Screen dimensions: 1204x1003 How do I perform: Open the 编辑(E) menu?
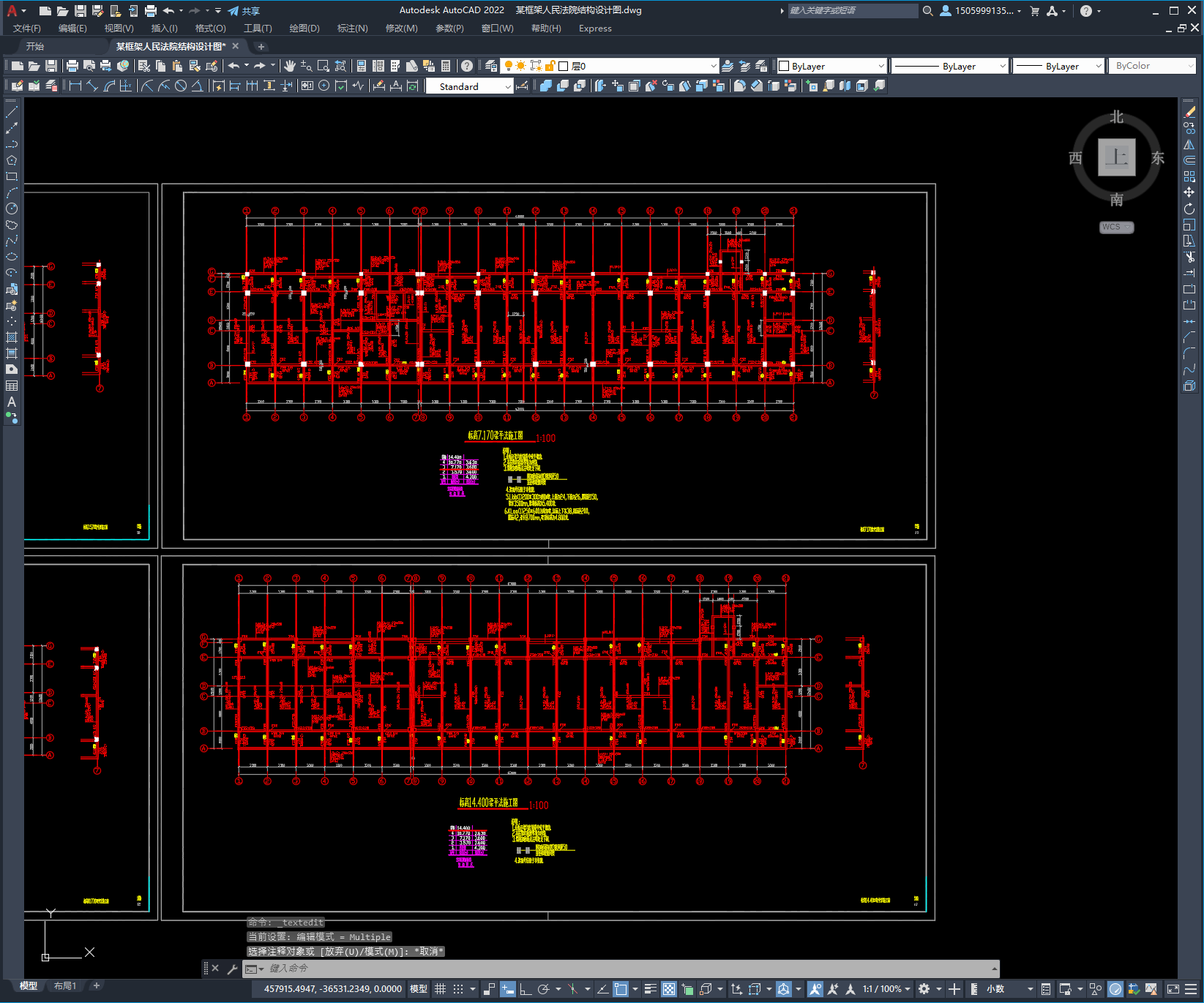point(72,29)
